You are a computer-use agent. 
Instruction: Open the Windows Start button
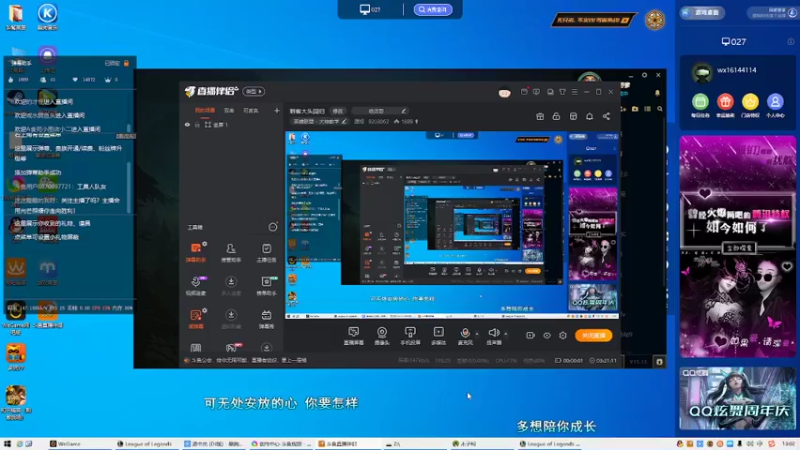(x=7, y=444)
